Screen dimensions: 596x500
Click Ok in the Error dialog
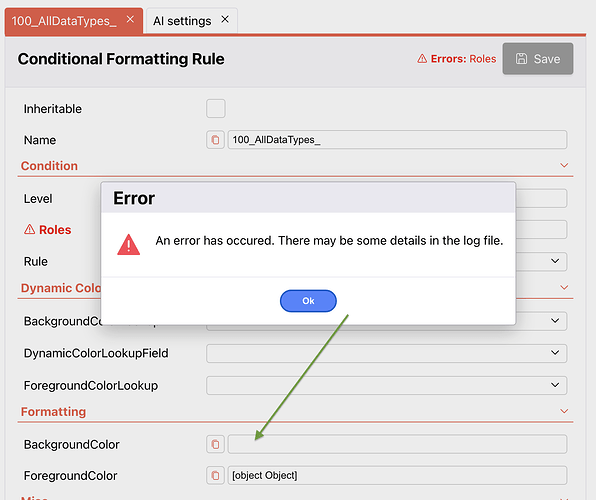tap(308, 301)
